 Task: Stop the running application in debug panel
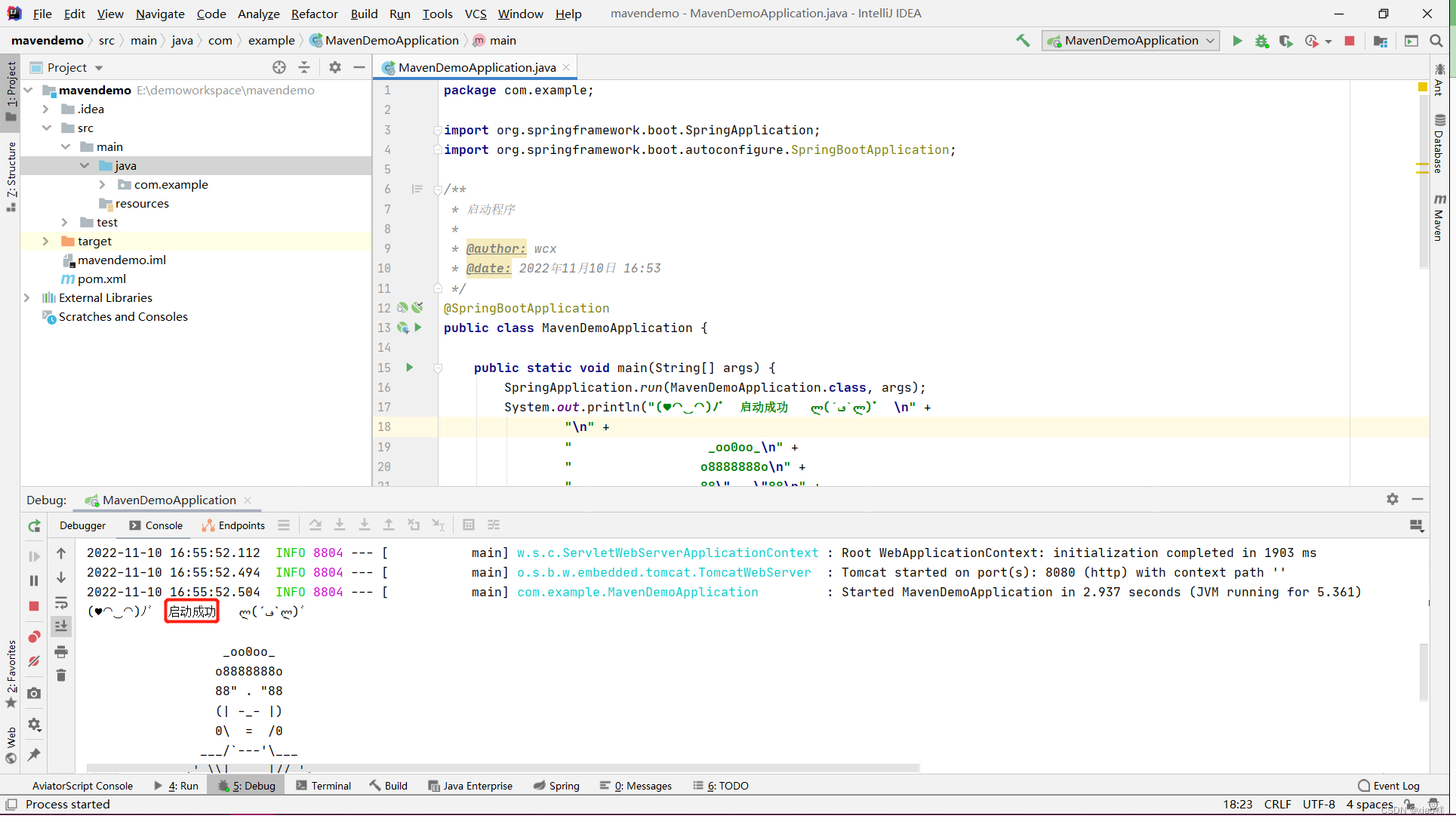34,606
